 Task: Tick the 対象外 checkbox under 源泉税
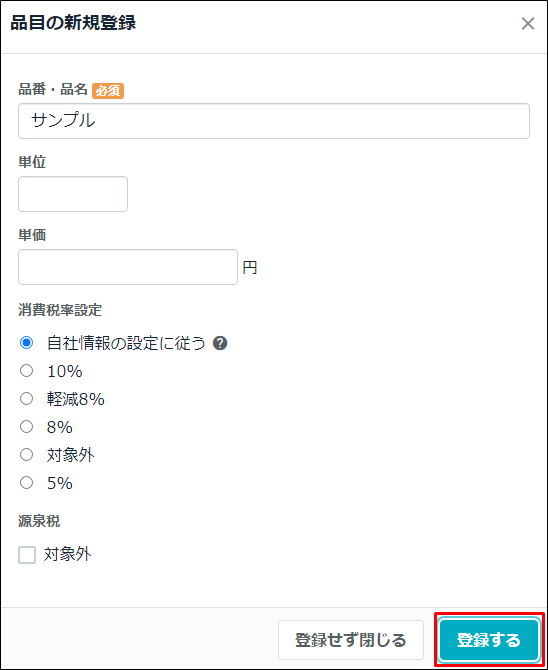(x=27, y=555)
